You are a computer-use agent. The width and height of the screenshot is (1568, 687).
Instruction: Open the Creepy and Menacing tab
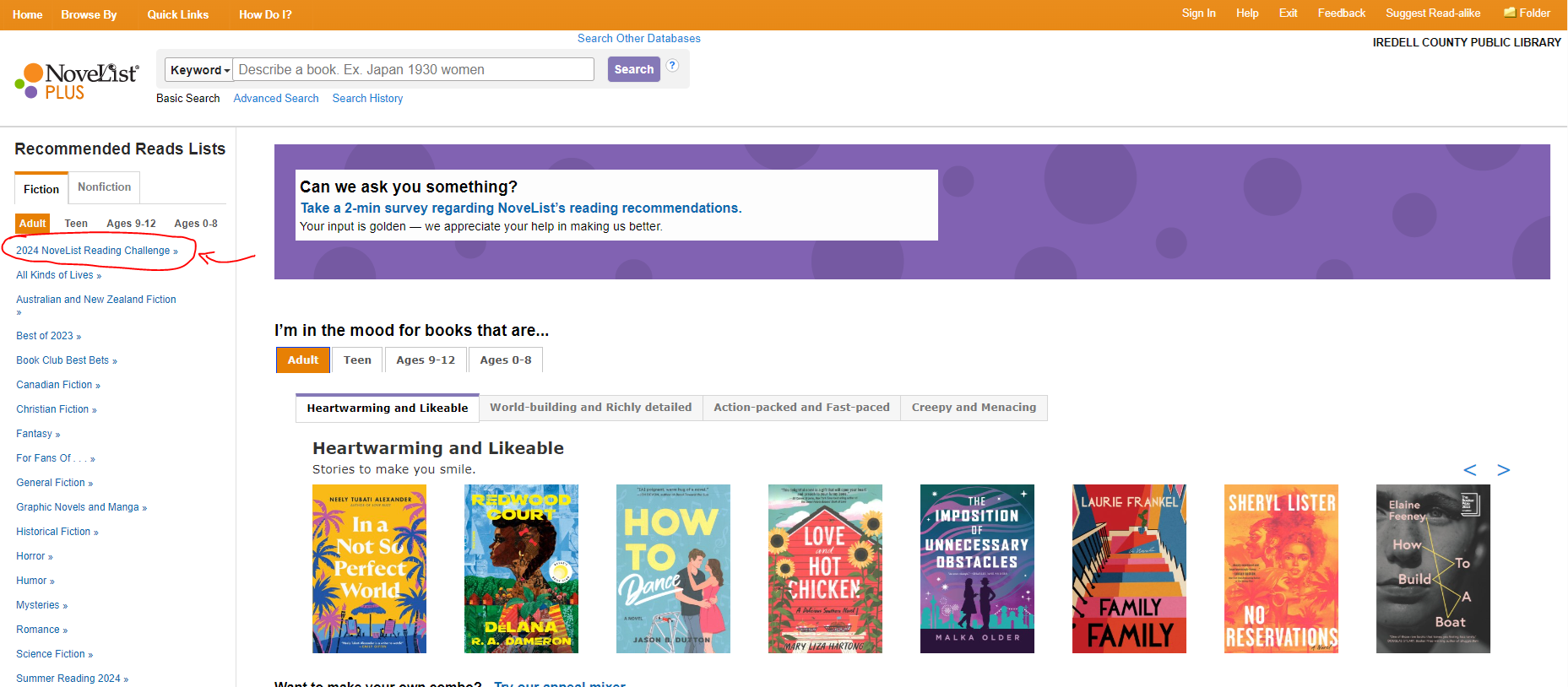[x=974, y=407]
